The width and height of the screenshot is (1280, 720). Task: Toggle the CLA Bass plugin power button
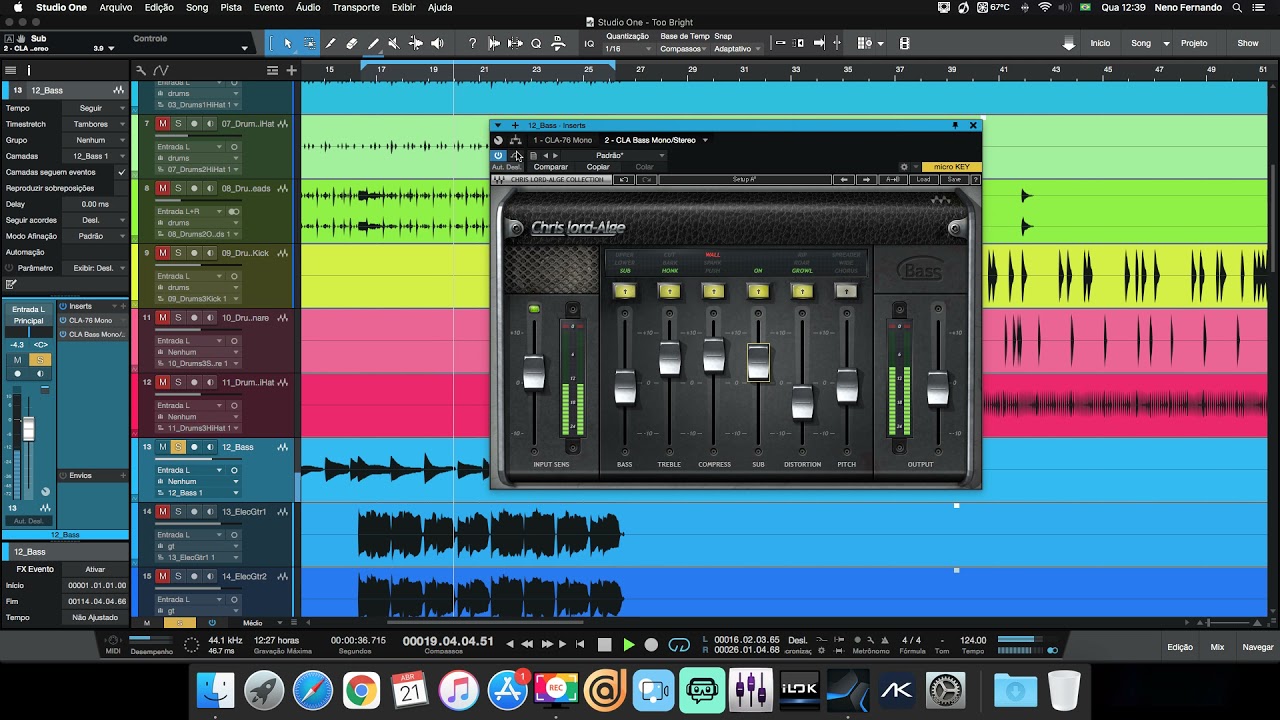click(498, 156)
